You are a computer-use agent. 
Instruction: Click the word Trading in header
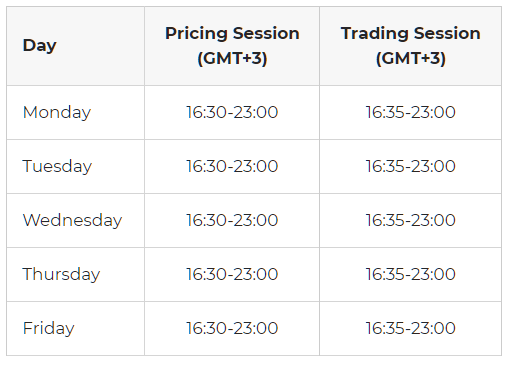(374, 34)
